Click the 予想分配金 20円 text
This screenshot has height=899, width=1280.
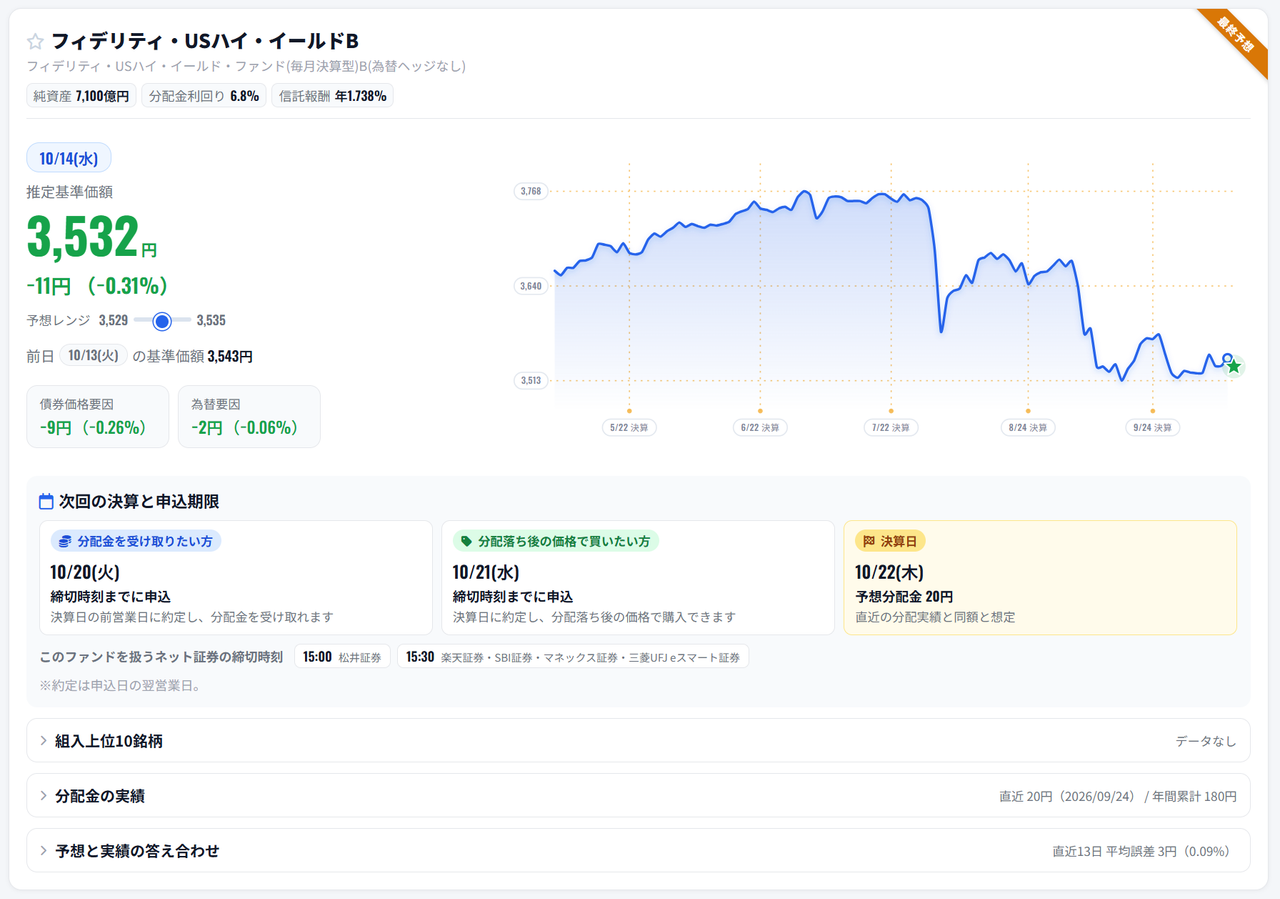pyautogui.click(x=904, y=597)
